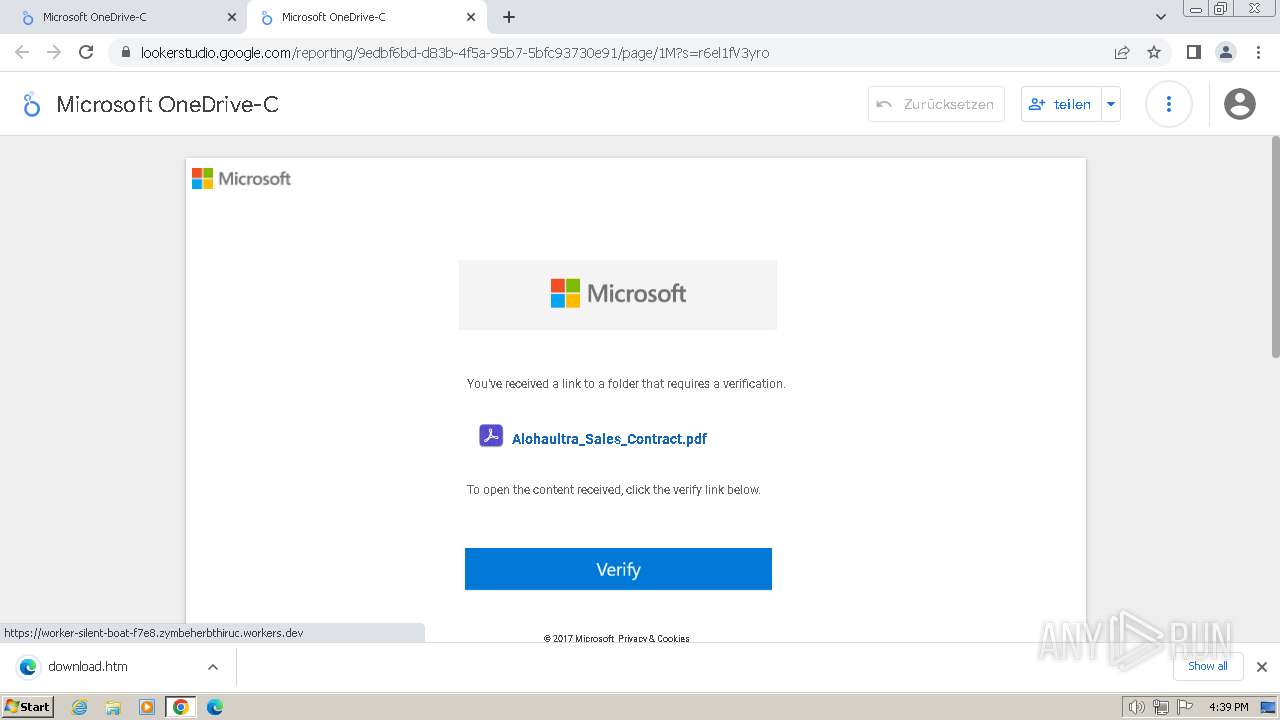This screenshot has width=1280, height=720.
Task: Bookmark this page with the star icon
Action: 1154,52
